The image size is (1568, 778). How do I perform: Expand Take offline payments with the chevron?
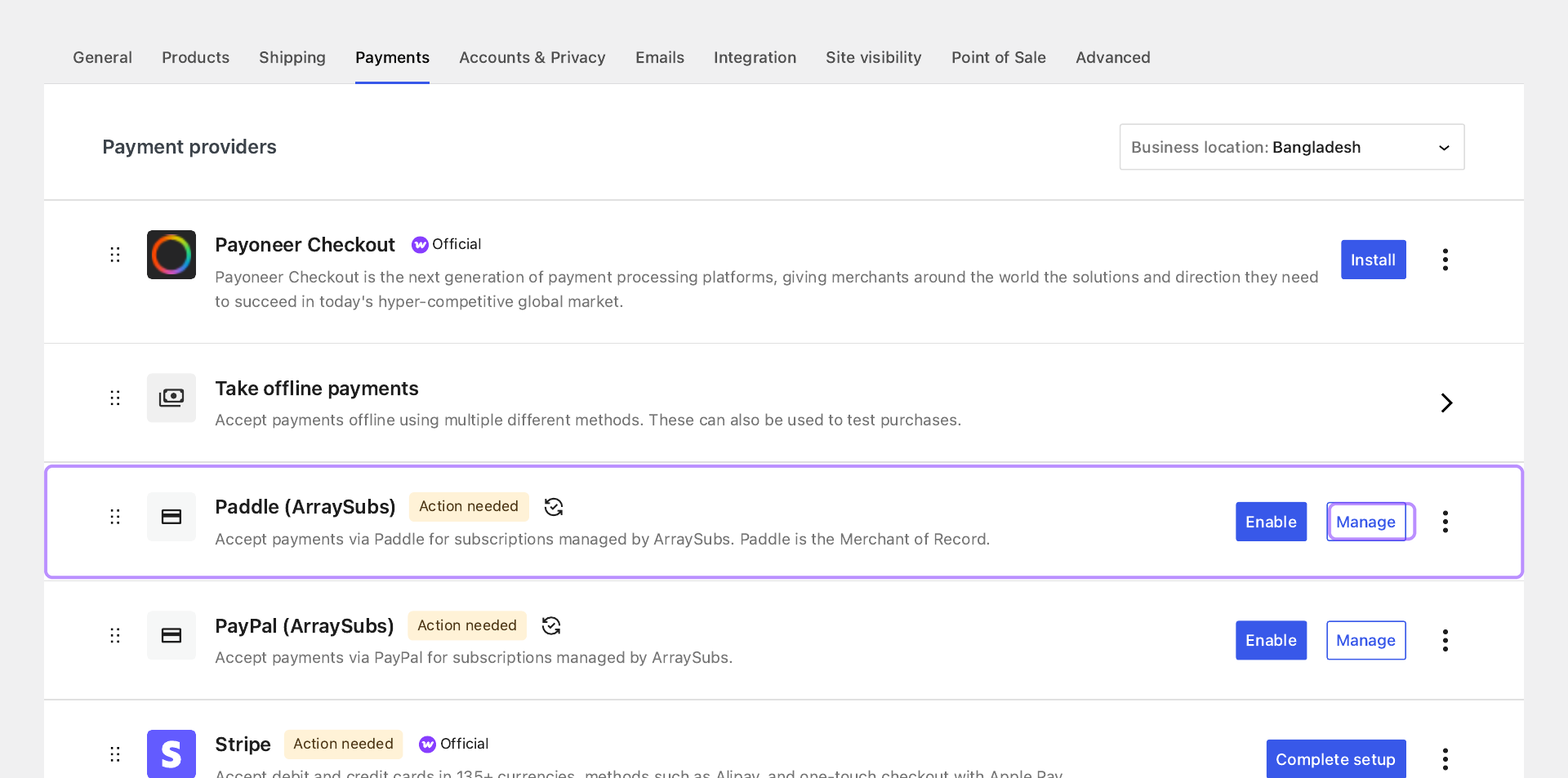1446,402
